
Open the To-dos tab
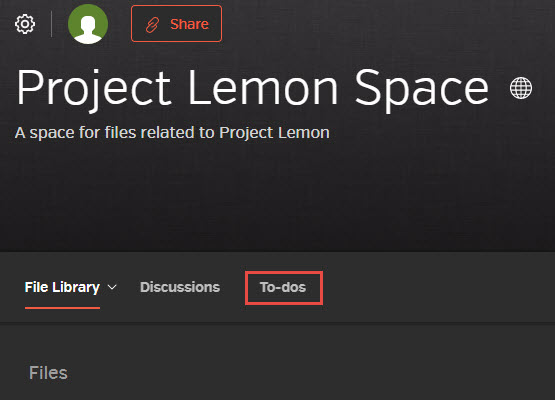click(x=283, y=287)
